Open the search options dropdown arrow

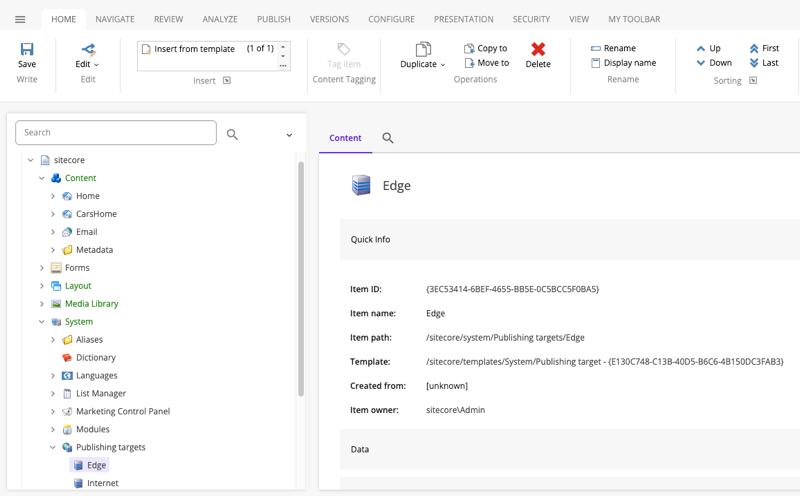tap(289, 135)
